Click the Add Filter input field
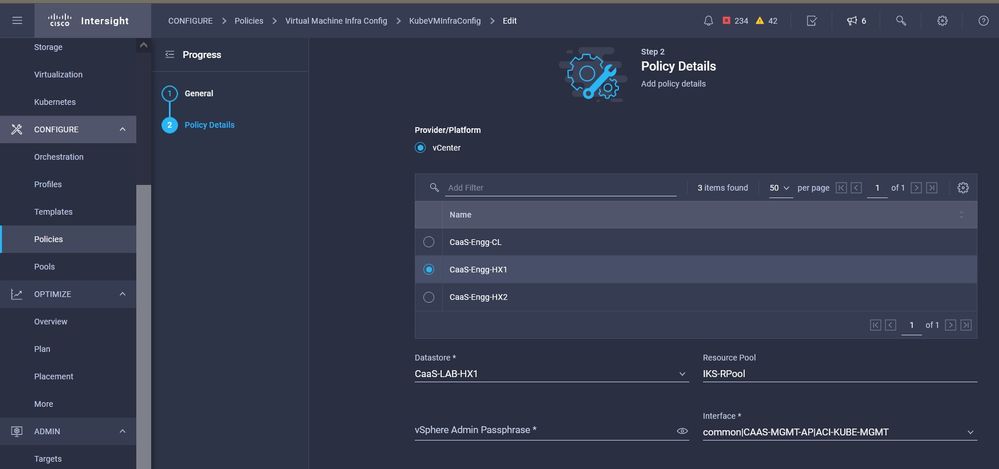 [561, 188]
